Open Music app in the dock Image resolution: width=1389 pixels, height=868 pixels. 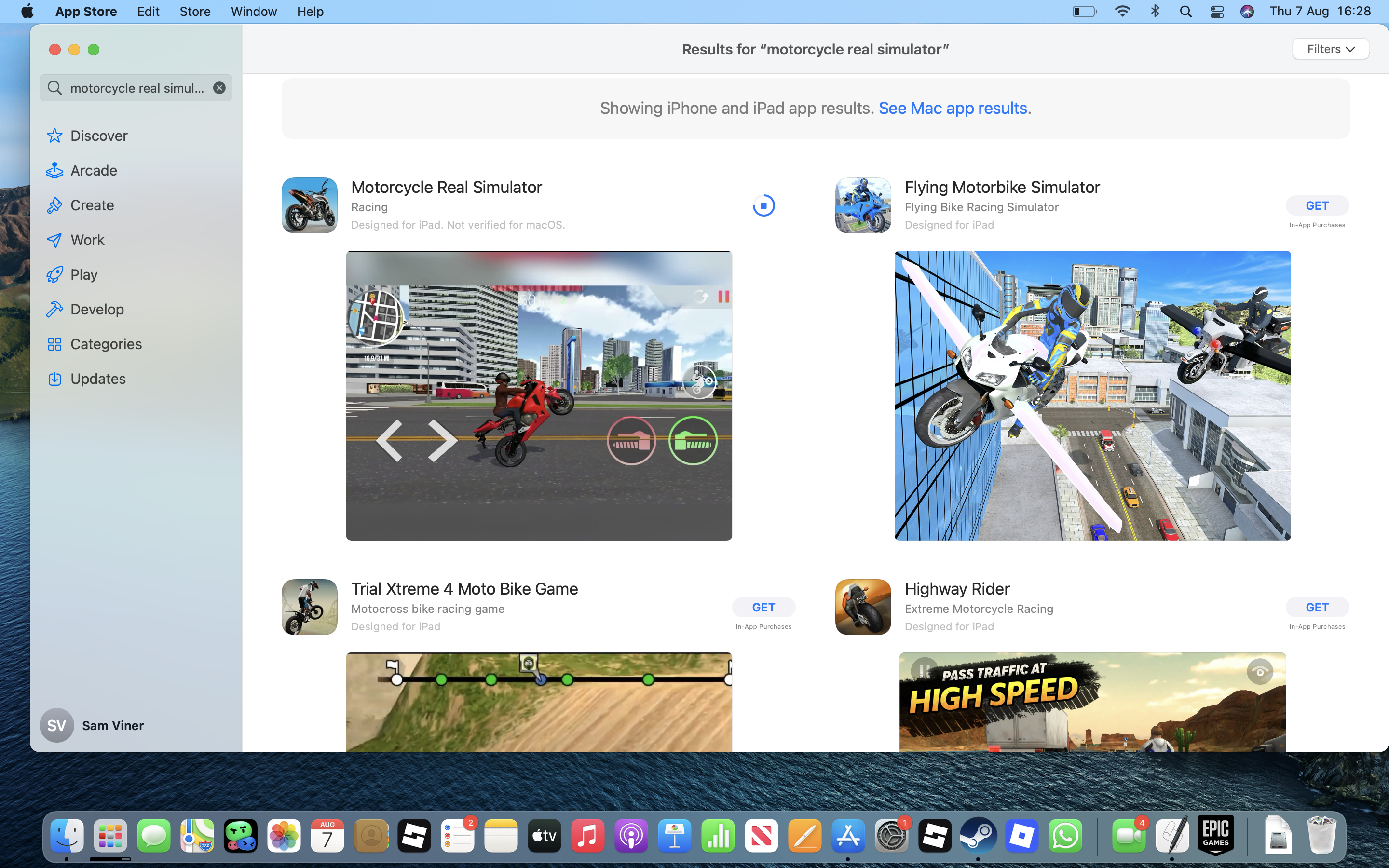[x=588, y=835]
